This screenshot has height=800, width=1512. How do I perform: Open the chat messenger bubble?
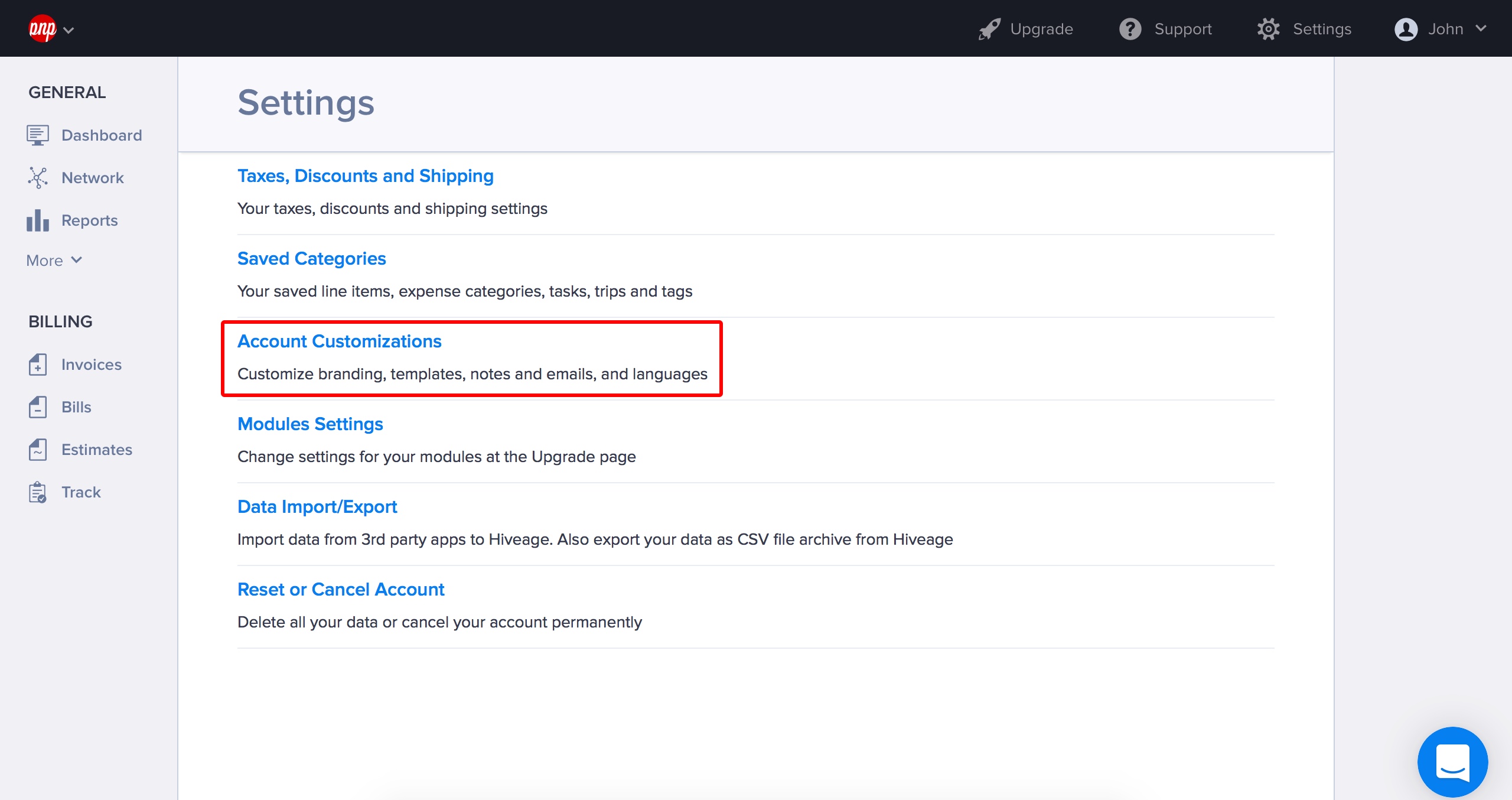tap(1452, 762)
